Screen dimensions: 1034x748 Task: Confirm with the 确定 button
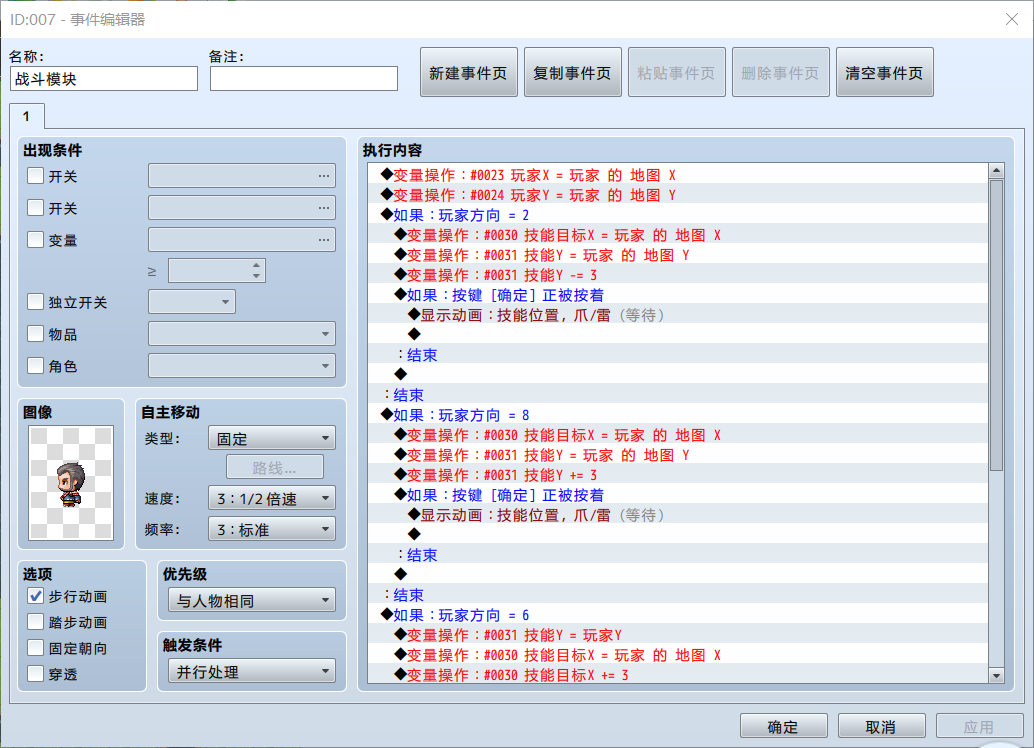click(x=783, y=726)
